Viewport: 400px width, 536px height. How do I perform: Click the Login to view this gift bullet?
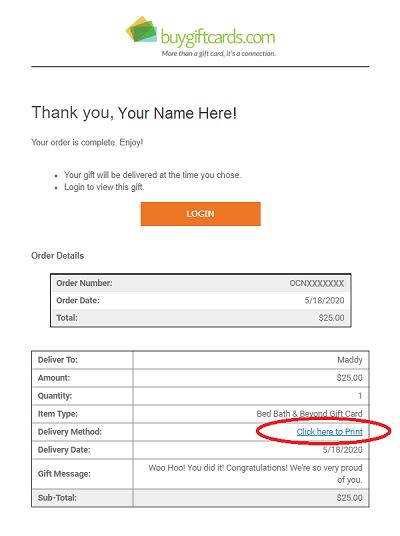pyautogui.click(x=104, y=187)
